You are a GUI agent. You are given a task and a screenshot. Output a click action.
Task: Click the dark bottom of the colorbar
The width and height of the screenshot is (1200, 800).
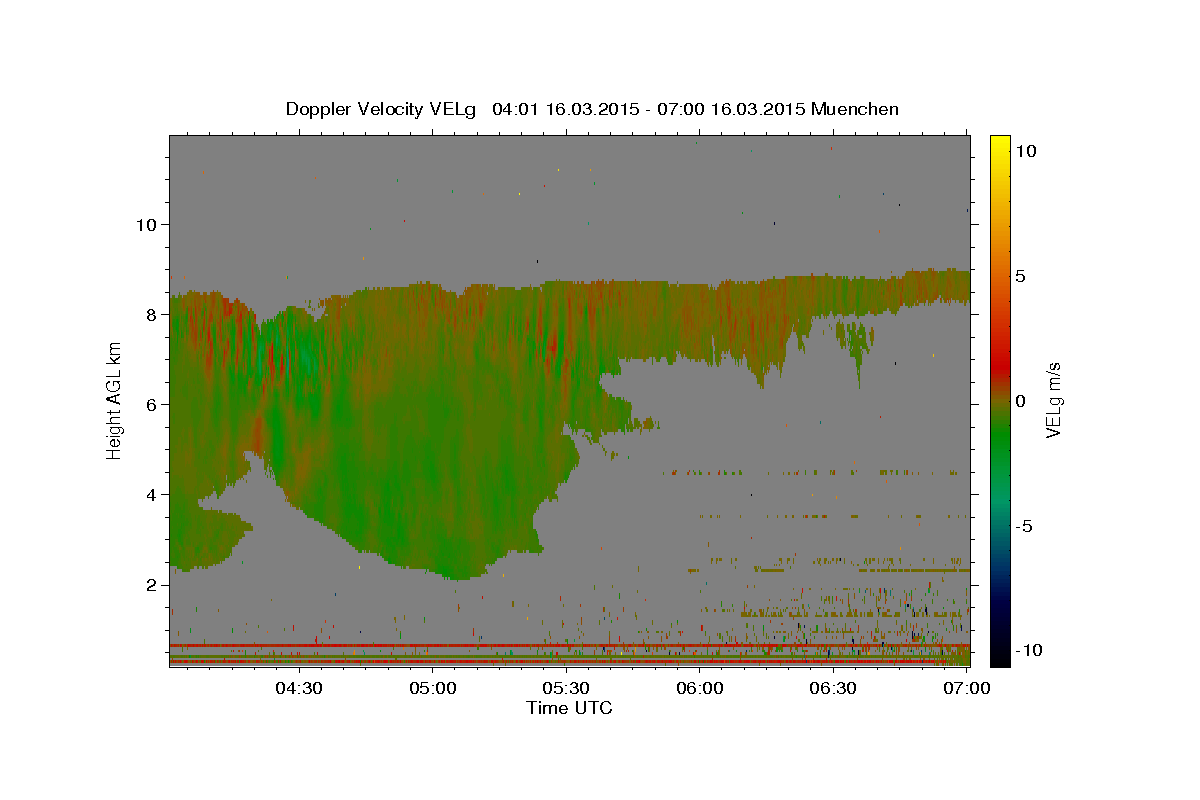tap(999, 650)
